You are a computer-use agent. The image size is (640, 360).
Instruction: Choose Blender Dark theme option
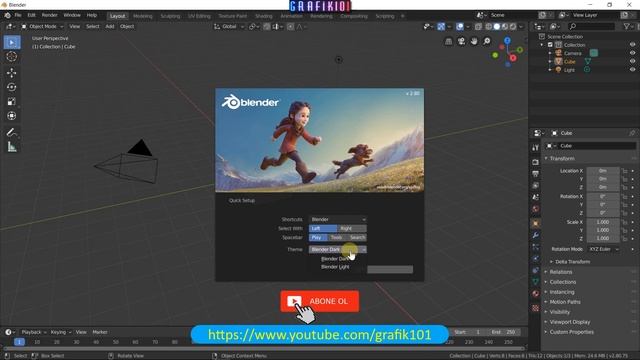(335, 259)
